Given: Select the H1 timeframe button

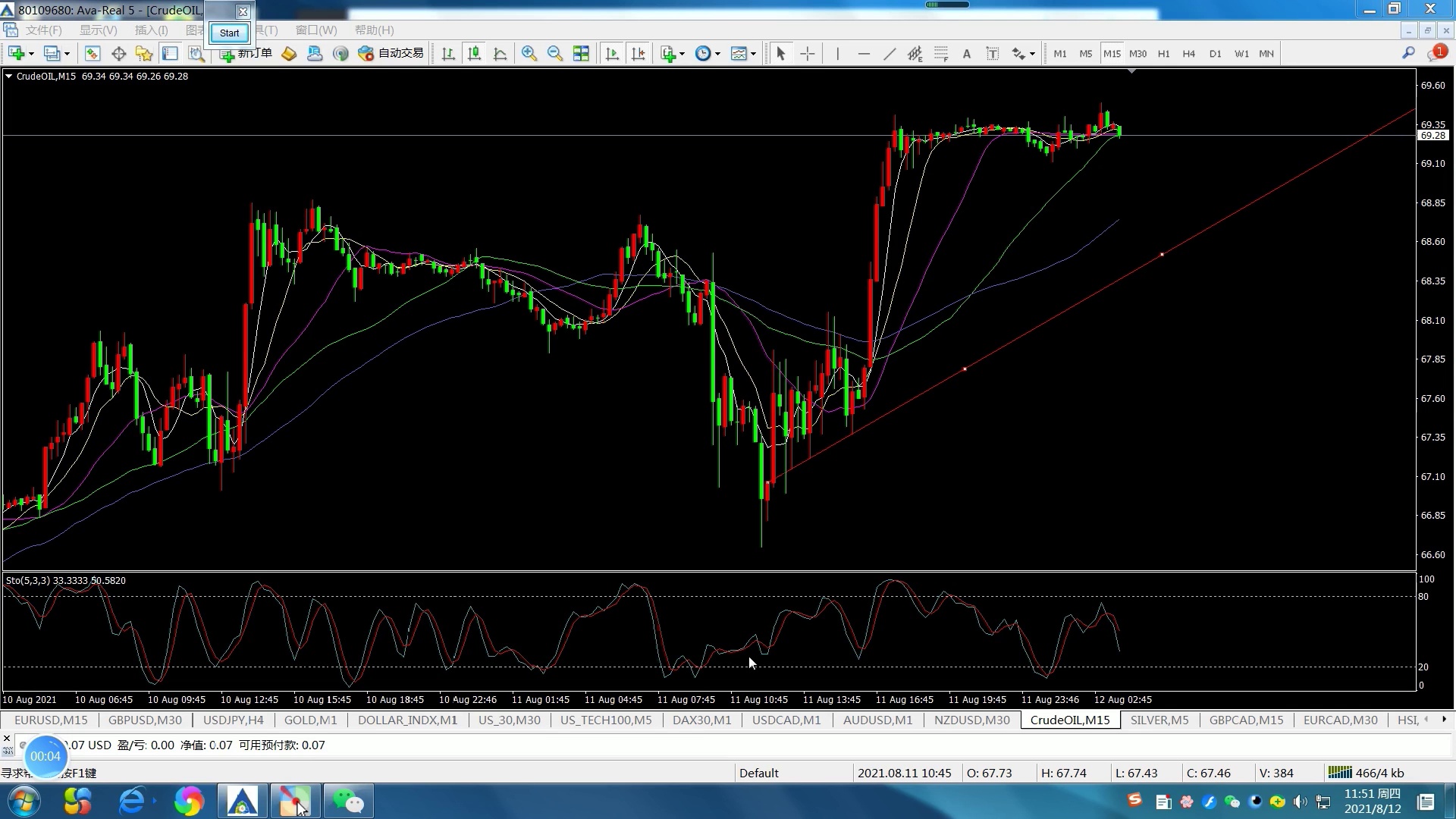Looking at the screenshot, I should [1163, 54].
